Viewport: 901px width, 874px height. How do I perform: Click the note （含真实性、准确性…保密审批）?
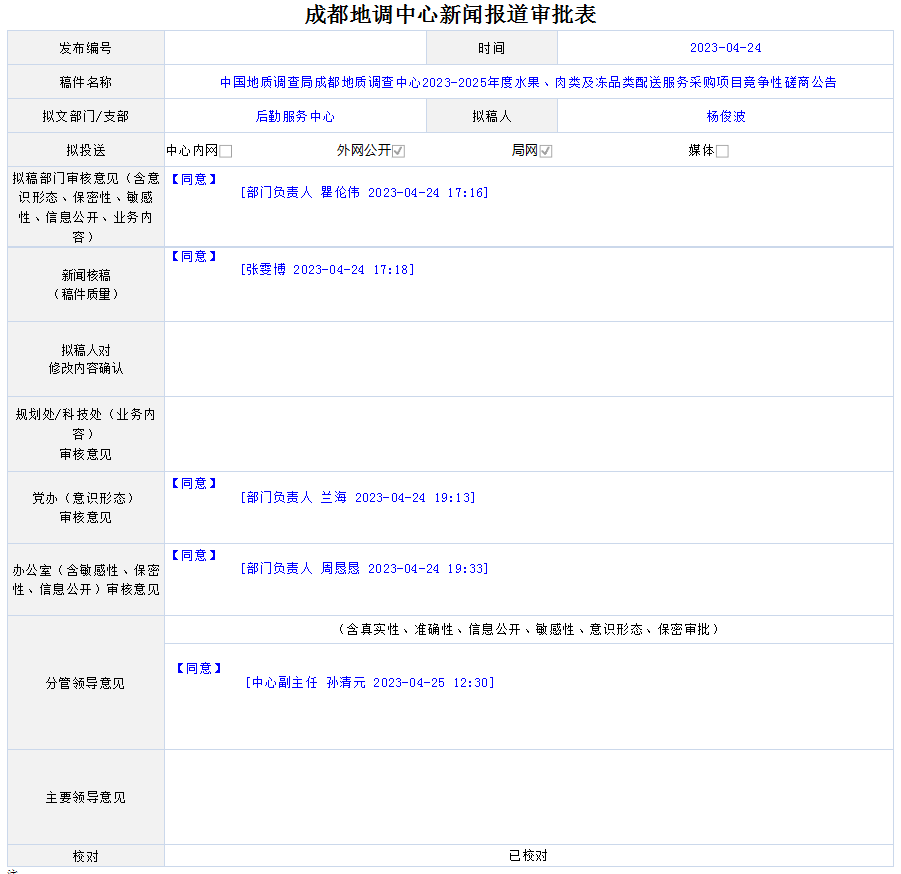[528, 629]
